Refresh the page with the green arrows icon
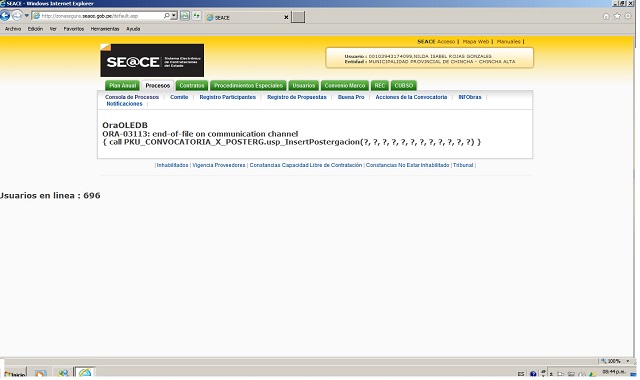 [x=197, y=16]
